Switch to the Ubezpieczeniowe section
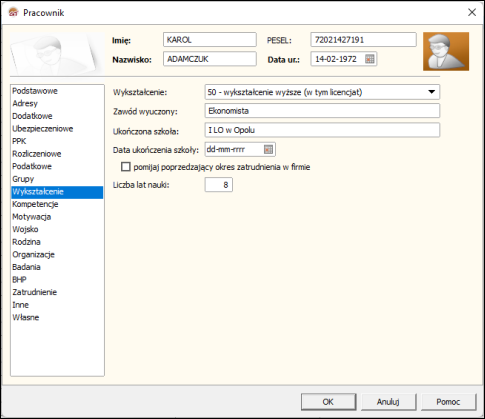This screenshot has height=419, width=485. point(43,129)
